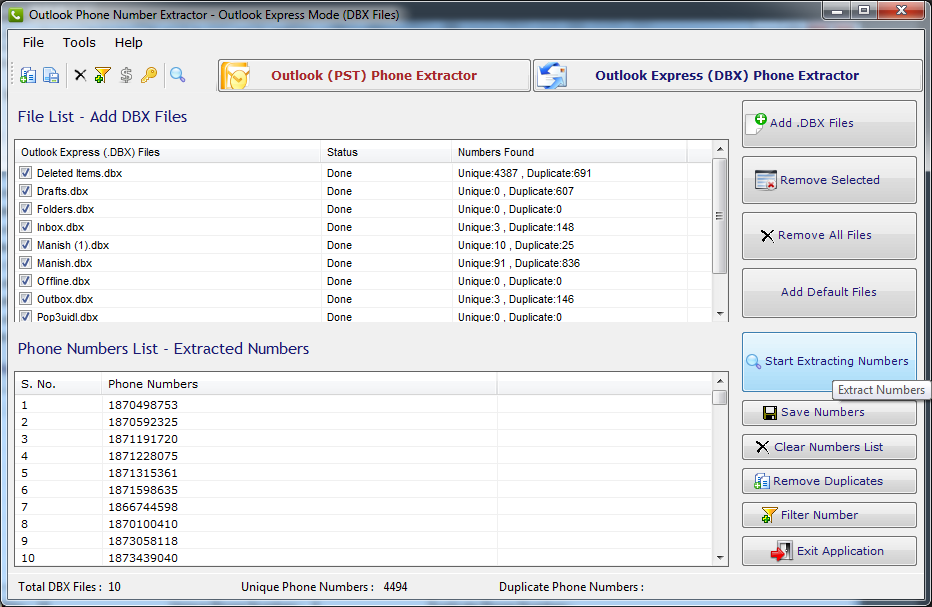This screenshot has height=607, width=932.
Task: Click file list scrollbar down arrow
Action: pyautogui.click(x=720, y=314)
